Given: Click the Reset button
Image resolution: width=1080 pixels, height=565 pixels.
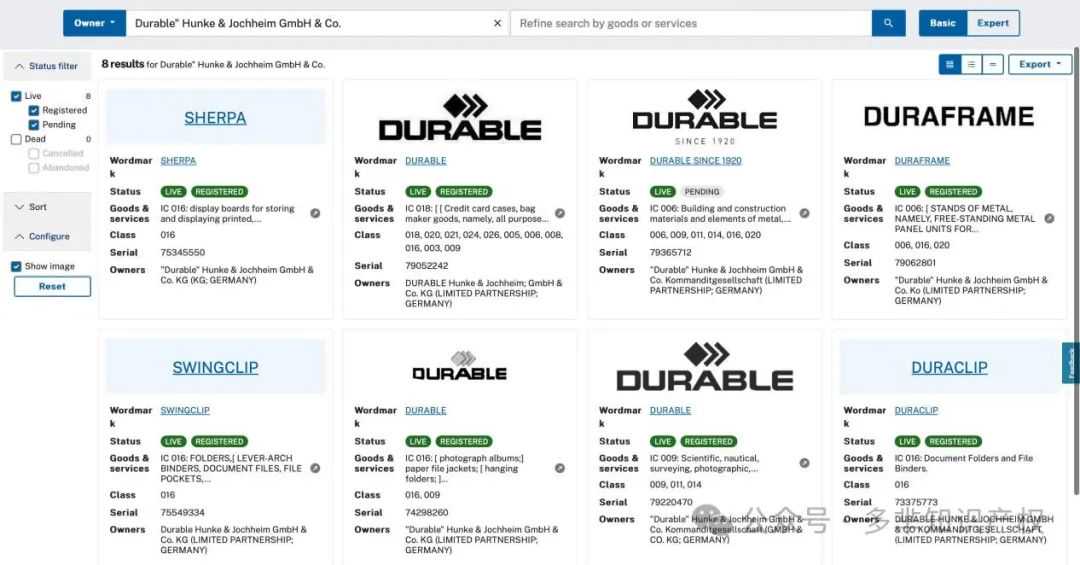Looking at the screenshot, I should (52, 287).
